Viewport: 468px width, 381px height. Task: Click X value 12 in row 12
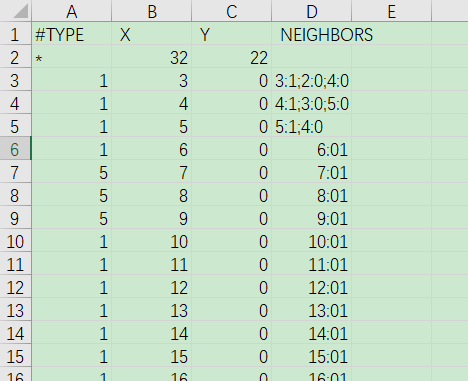(151, 287)
